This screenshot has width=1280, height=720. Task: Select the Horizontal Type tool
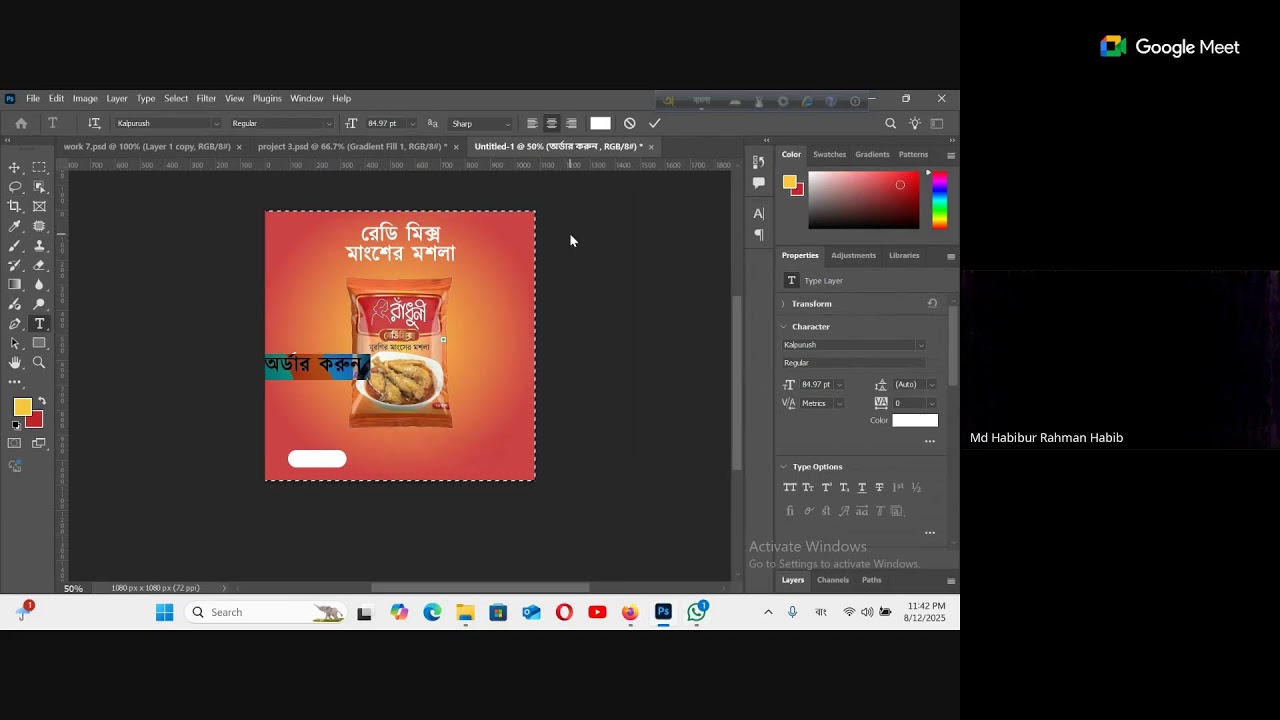click(x=39, y=324)
